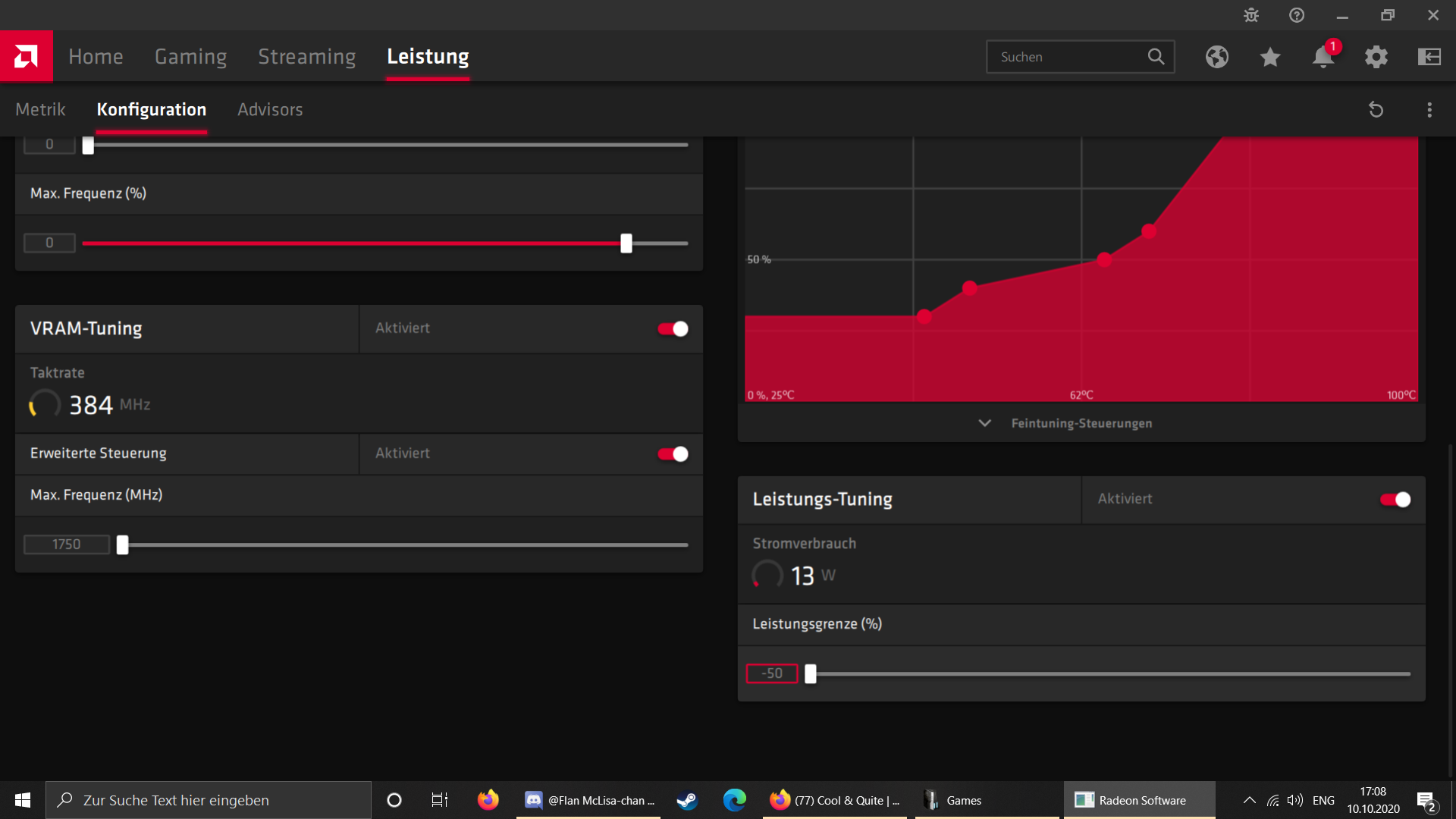
Task: Expand Feintuning-Steuerungen section
Action: (1065, 423)
